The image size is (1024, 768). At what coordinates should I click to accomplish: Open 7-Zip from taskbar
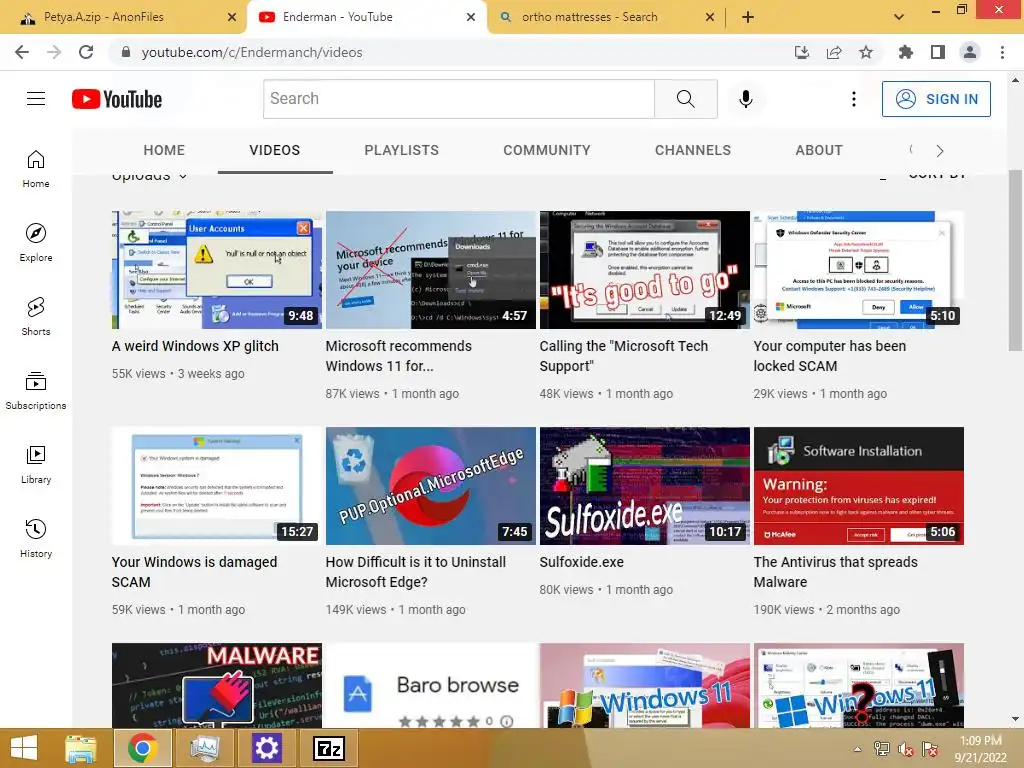pyautogui.click(x=329, y=748)
